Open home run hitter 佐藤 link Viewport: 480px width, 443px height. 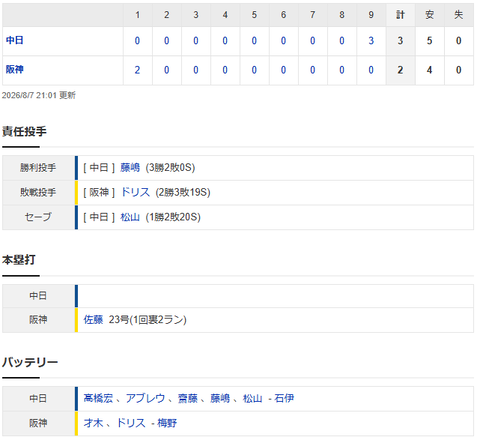(93, 320)
